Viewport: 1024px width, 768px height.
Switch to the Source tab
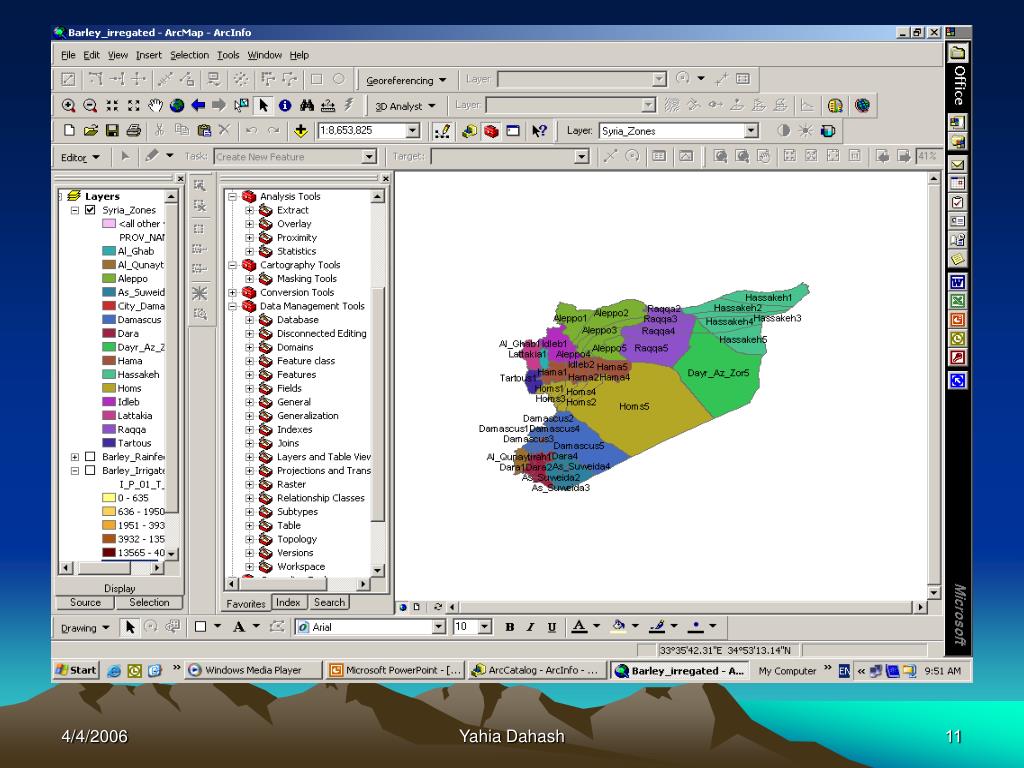[86, 602]
